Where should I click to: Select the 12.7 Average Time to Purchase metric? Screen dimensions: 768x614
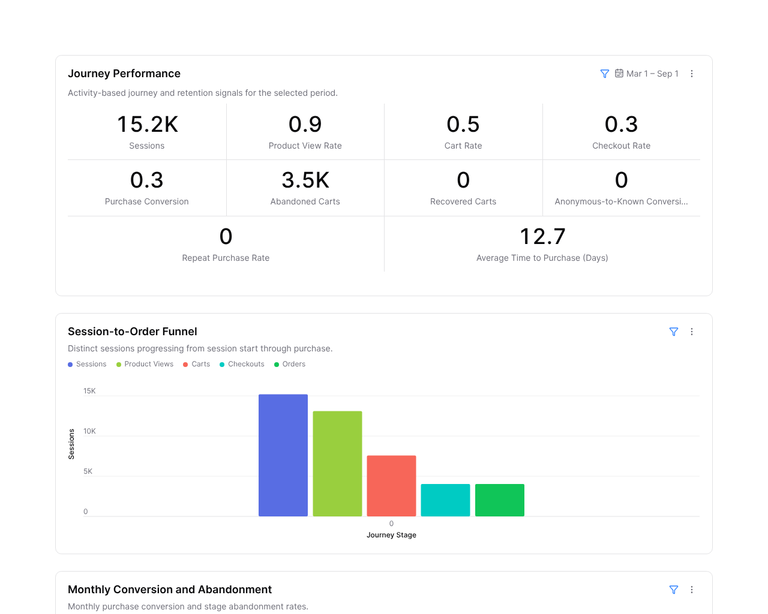tap(542, 244)
